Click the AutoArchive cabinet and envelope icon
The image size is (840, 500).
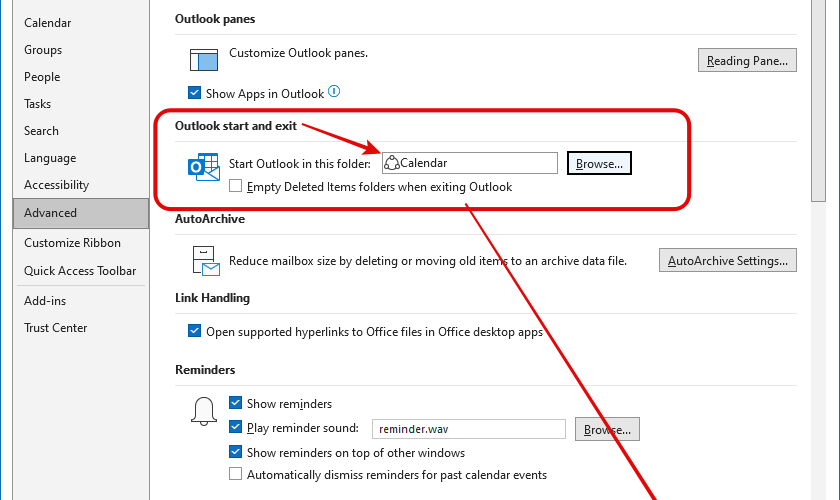[206, 261]
